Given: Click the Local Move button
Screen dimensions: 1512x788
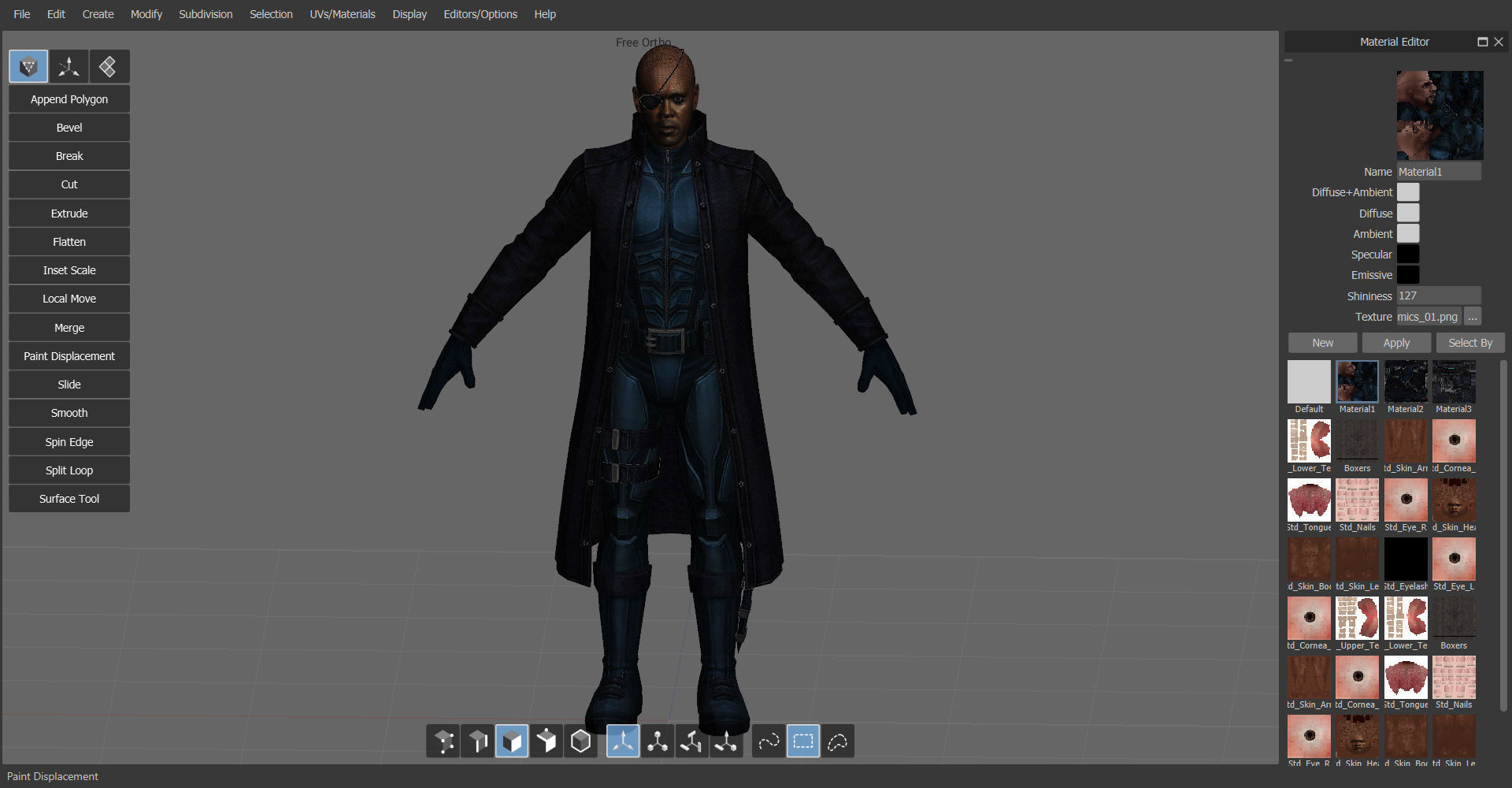Looking at the screenshot, I should [x=69, y=299].
